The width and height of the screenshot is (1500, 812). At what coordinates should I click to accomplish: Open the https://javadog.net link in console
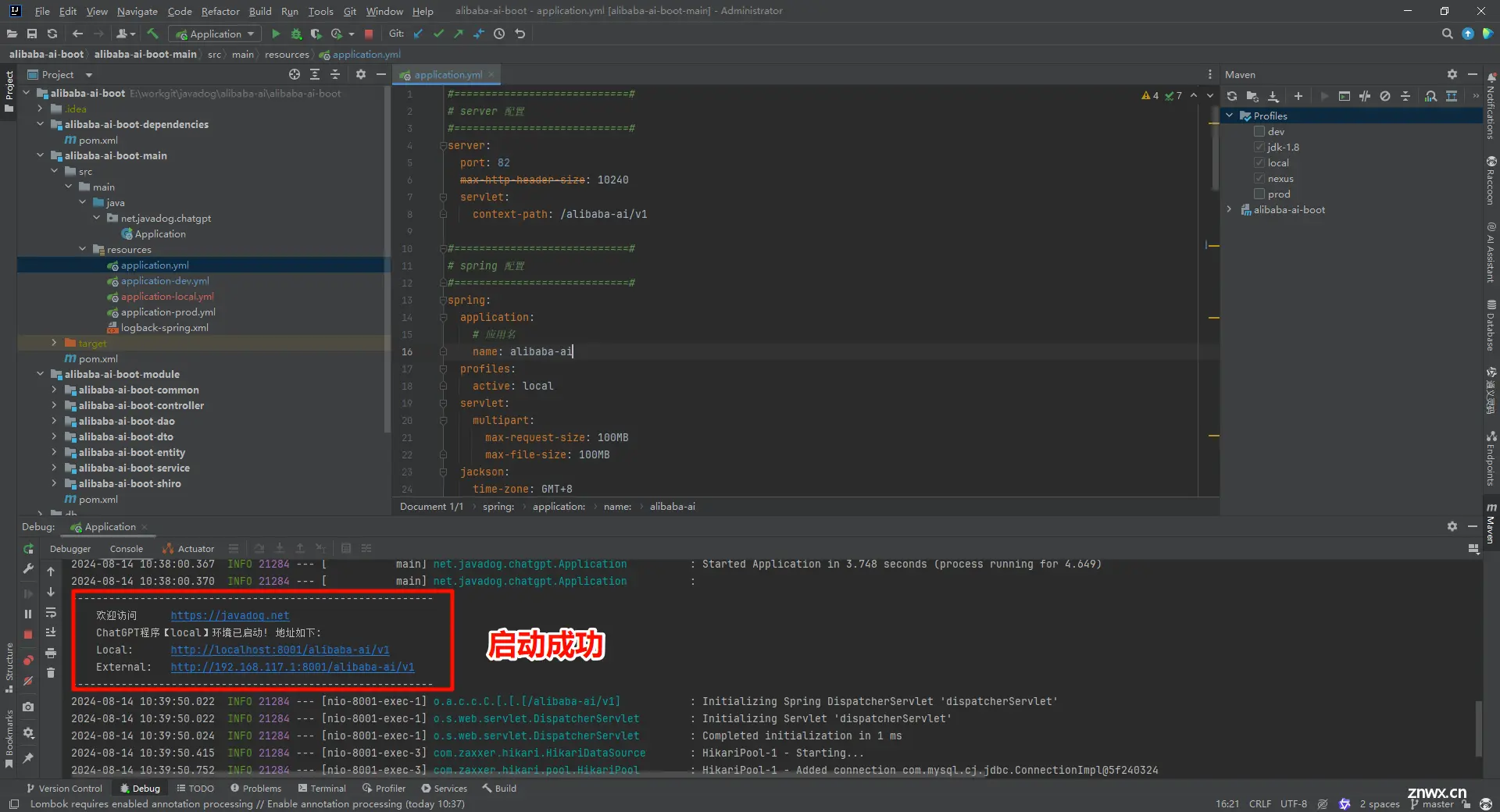[x=230, y=615]
